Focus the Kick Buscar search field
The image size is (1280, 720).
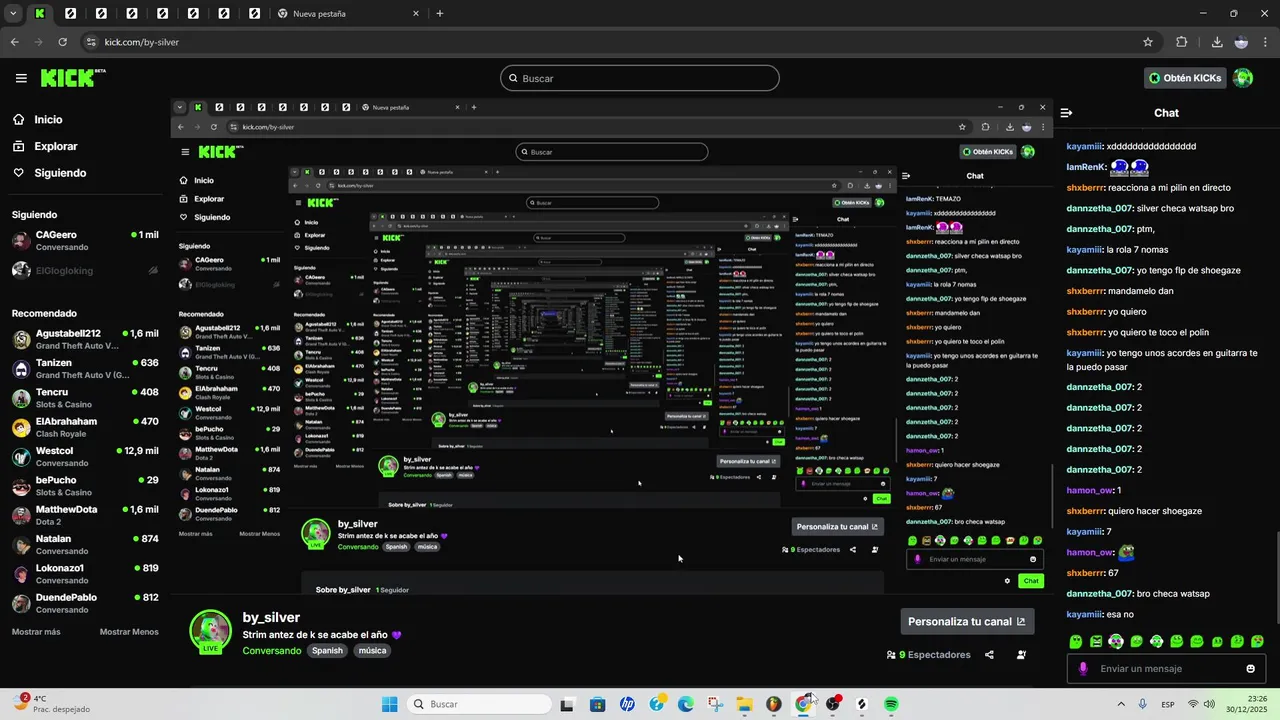point(640,78)
